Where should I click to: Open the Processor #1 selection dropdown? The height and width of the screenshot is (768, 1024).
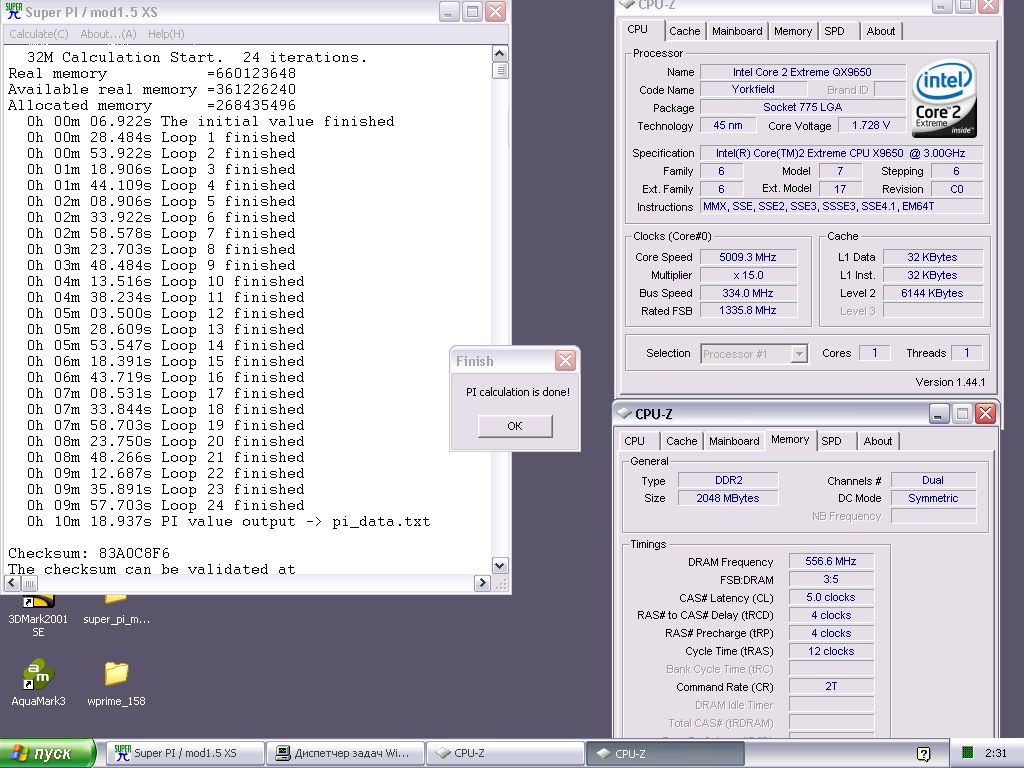click(x=754, y=353)
